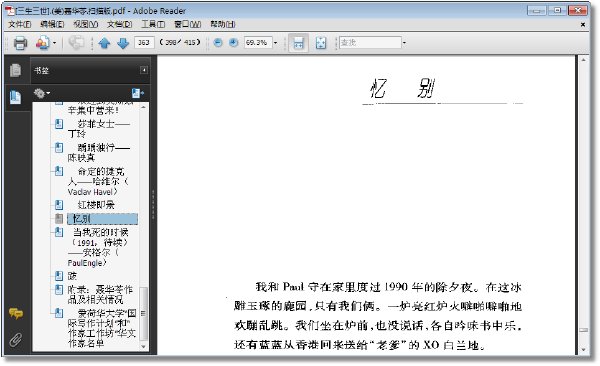
Task: Select the bookmark 莎菲女士——丁玲
Action: coord(99,129)
